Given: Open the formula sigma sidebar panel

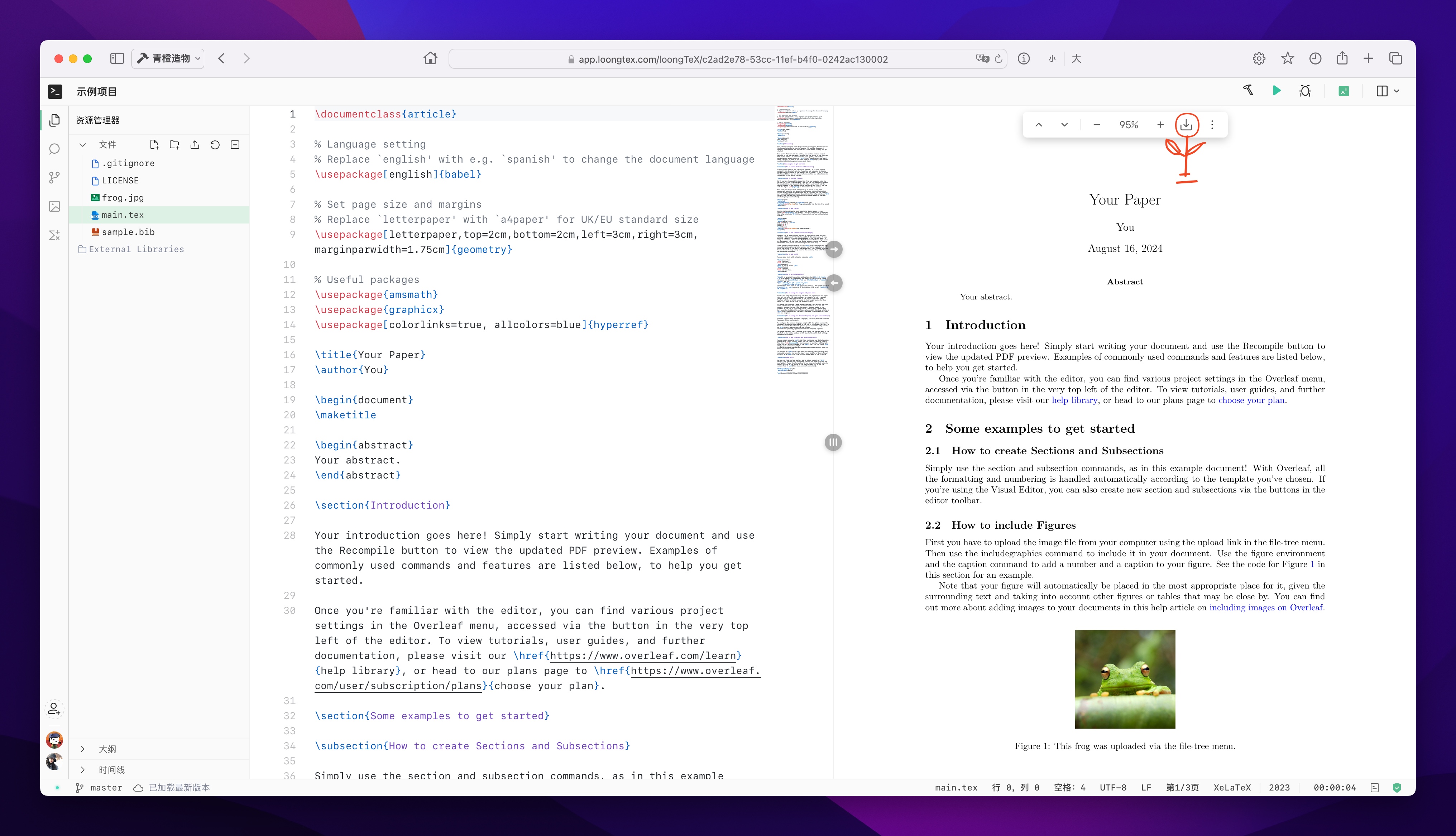Looking at the screenshot, I should (54, 235).
